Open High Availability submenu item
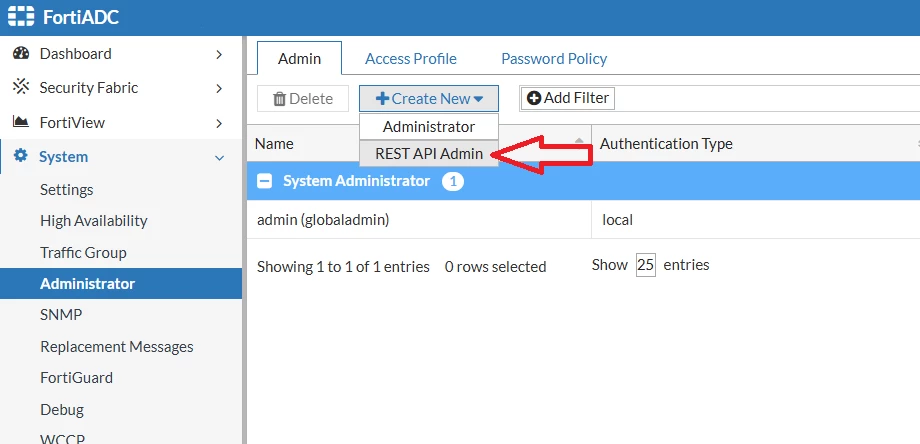Image resolution: width=920 pixels, height=444 pixels. click(x=93, y=221)
